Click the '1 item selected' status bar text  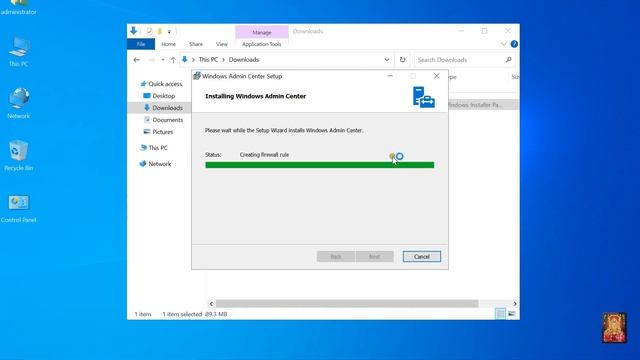(182, 314)
